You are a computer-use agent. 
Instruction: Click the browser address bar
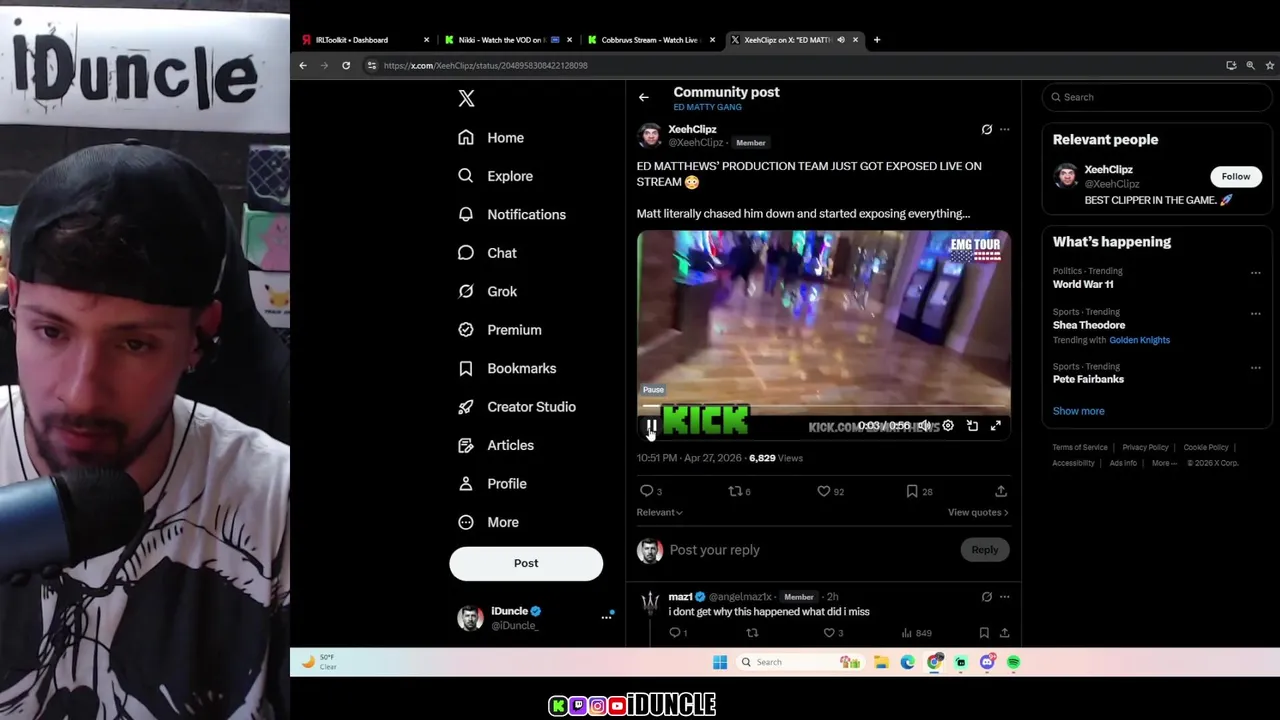[x=790, y=66]
